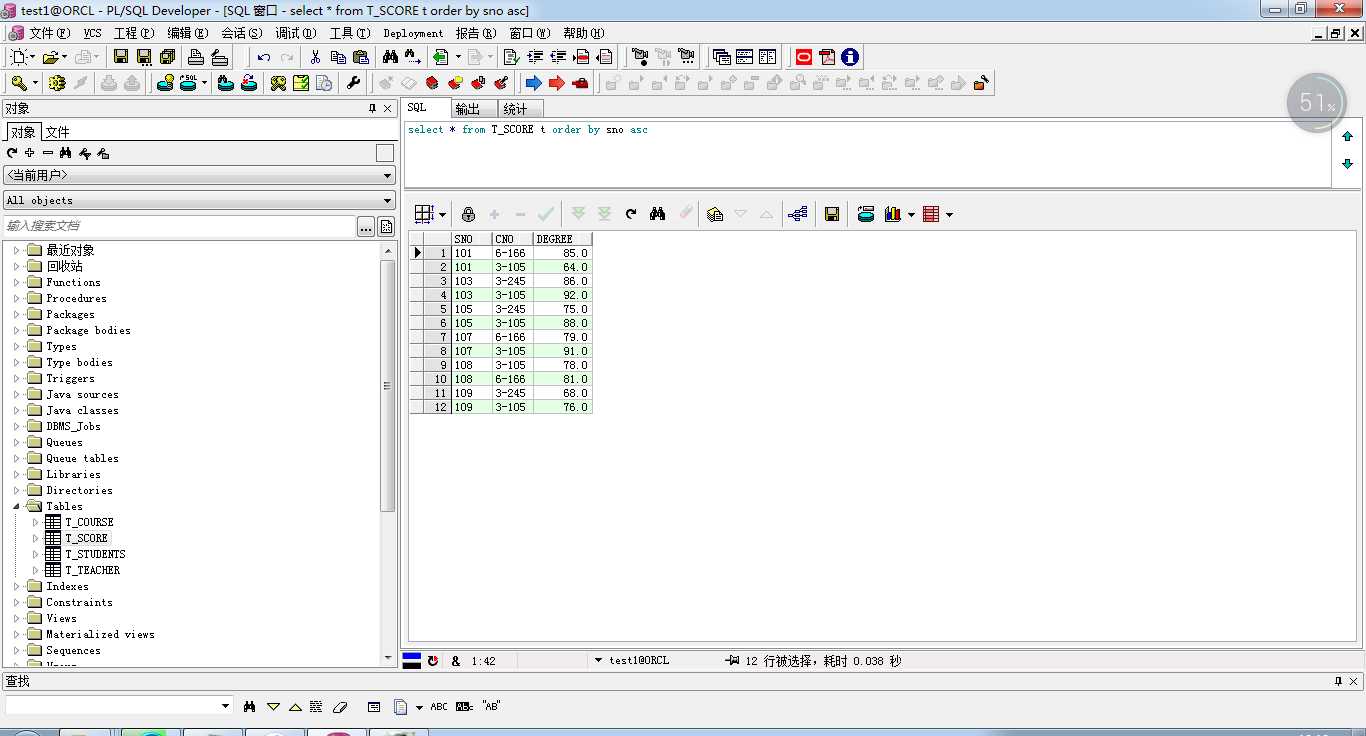Expand the T_SCORE table node
Image resolution: width=1366 pixels, height=736 pixels.
point(36,538)
